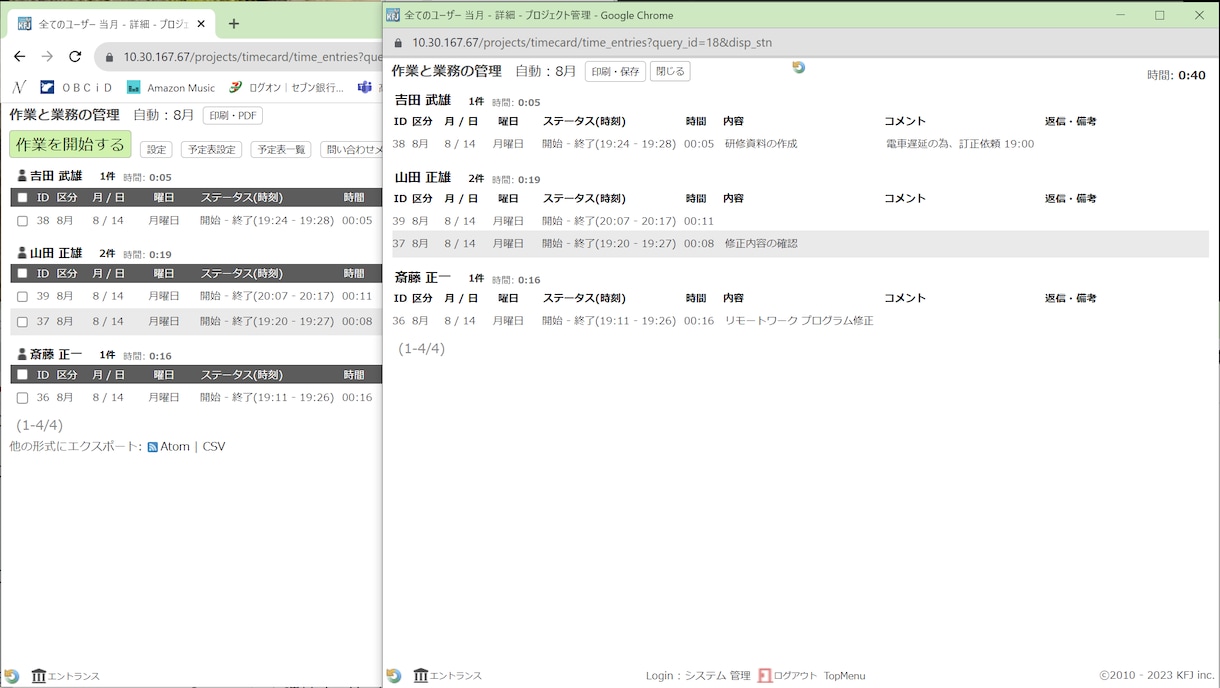Open the N bookmark icon
Screen dimensions: 1220x688
pyautogui.click(x=19, y=88)
